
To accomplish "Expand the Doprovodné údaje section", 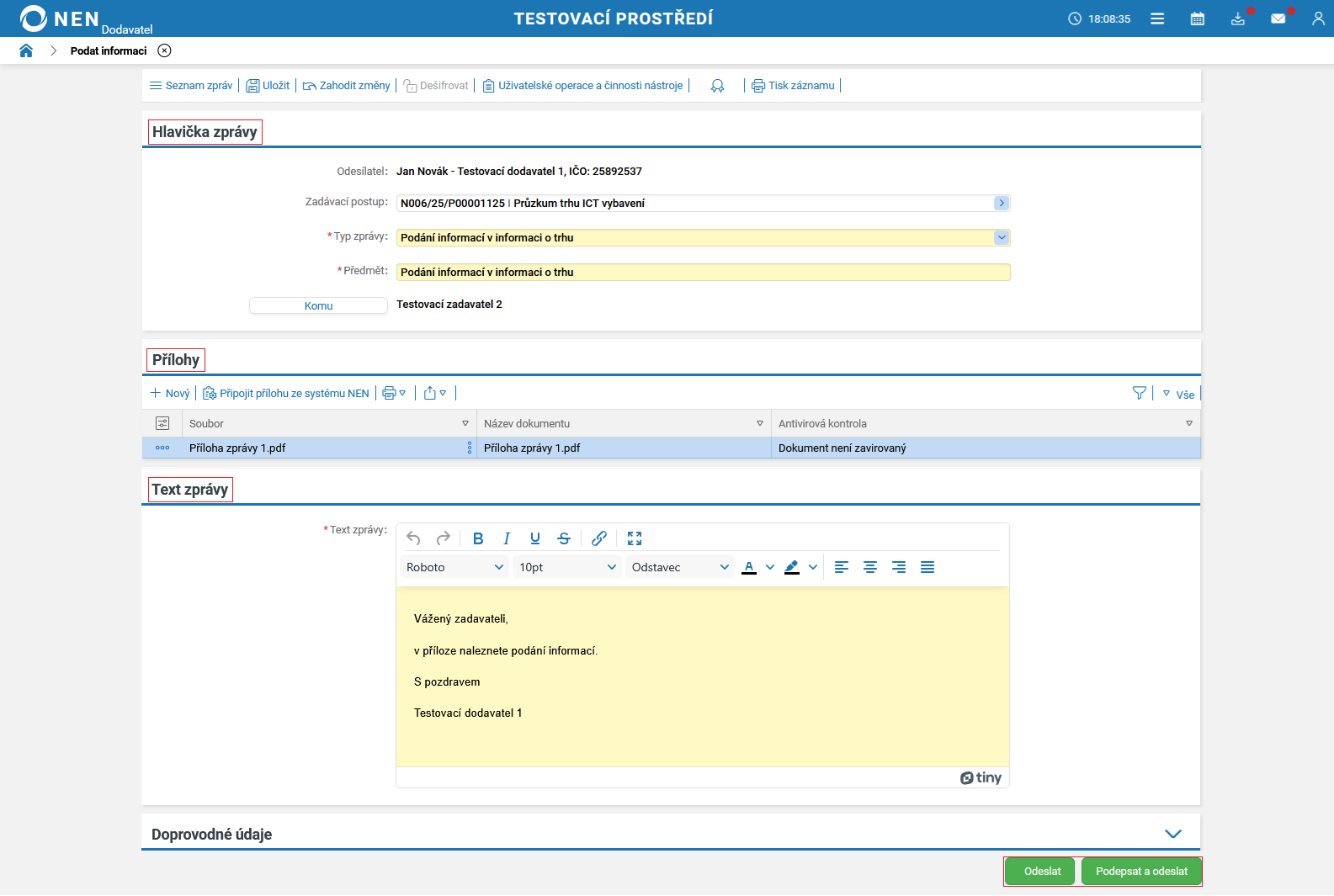I will [x=1172, y=834].
